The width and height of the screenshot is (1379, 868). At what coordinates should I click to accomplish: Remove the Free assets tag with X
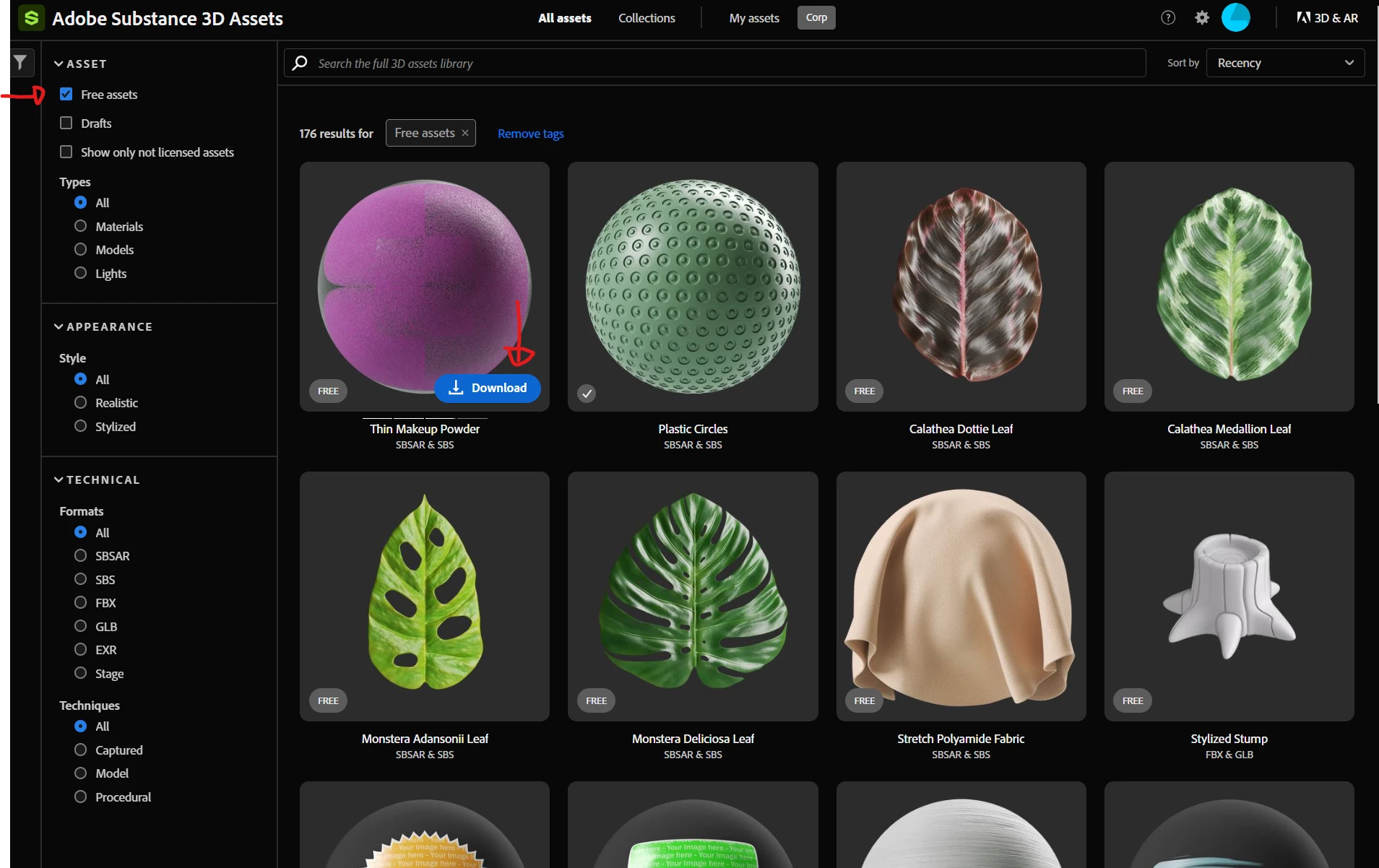coord(465,133)
